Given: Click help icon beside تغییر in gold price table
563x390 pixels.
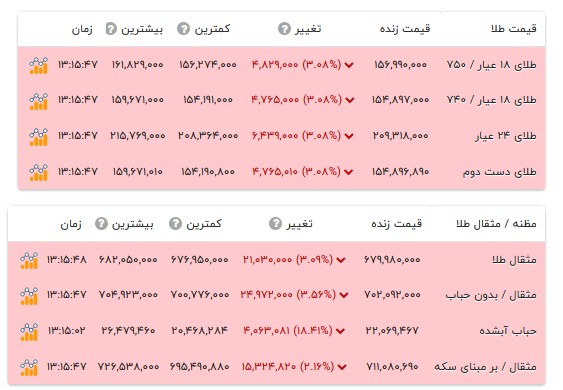Looking at the screenshot, I should 284,28.
